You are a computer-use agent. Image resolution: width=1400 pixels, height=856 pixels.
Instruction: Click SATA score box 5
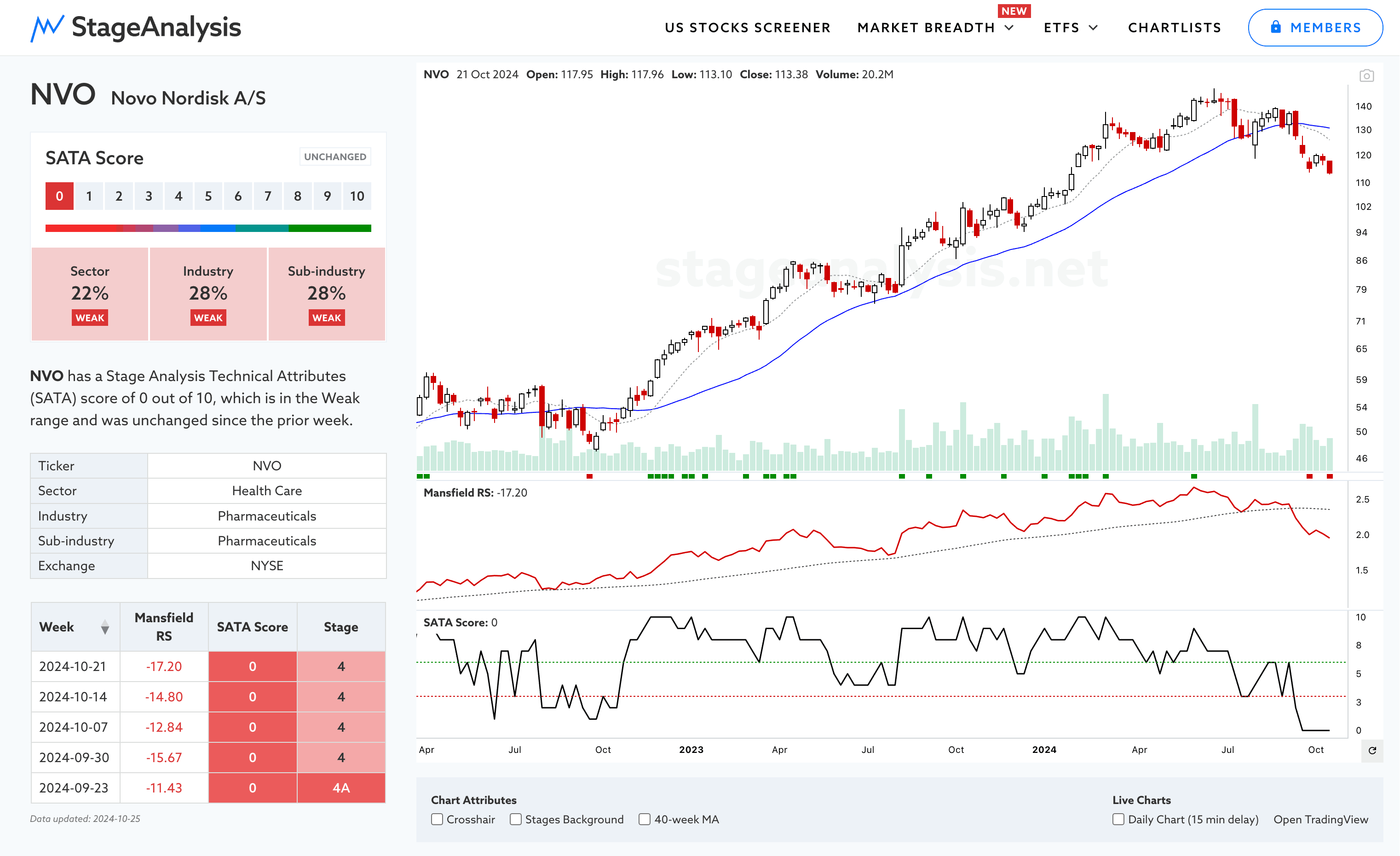(208, 196)
